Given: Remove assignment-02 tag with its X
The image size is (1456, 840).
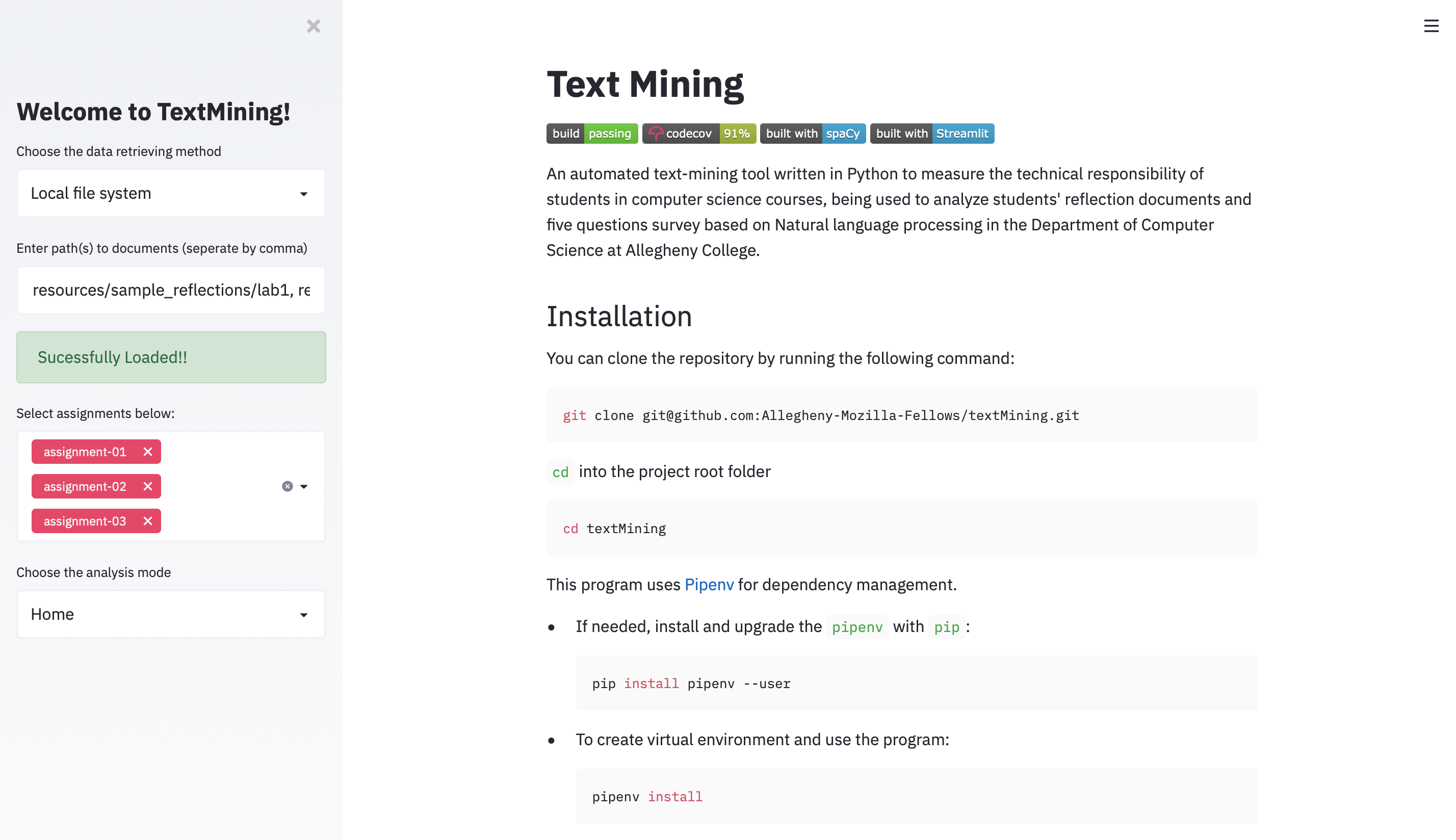Looking at the screenshot, I should (x=148, y=486).
